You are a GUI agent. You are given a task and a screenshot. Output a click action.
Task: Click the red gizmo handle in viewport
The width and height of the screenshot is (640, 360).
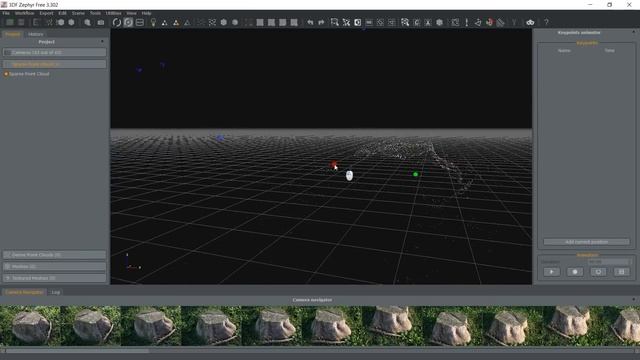pos(334,164)
